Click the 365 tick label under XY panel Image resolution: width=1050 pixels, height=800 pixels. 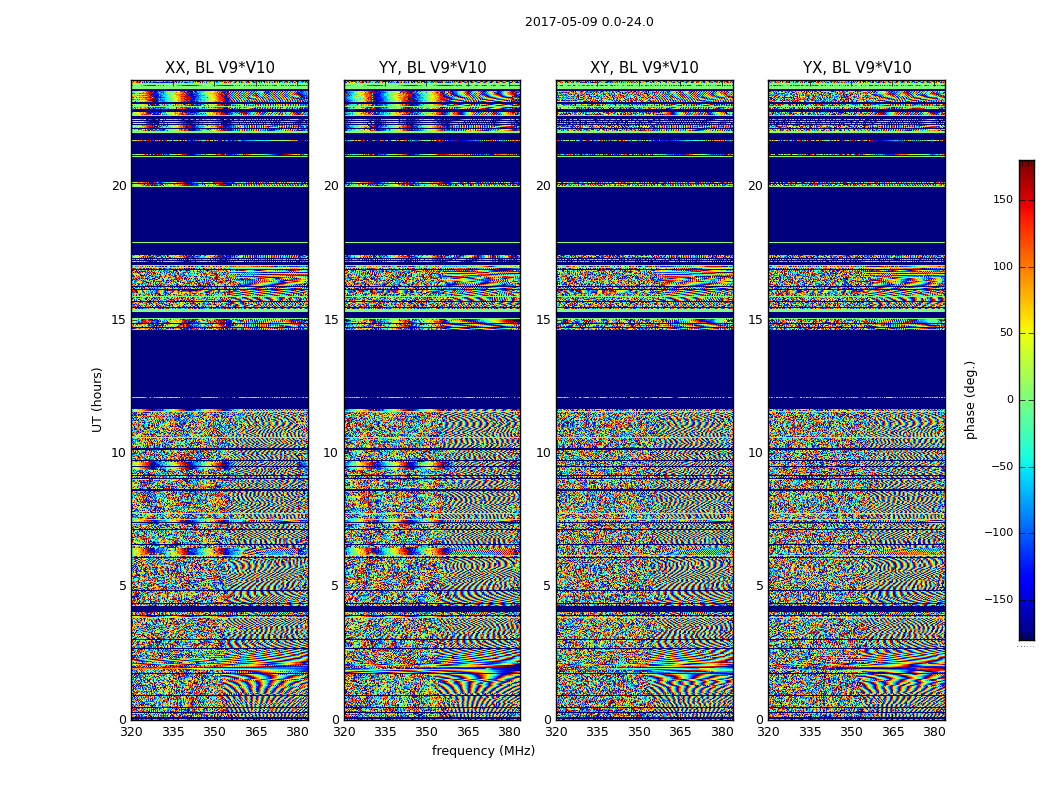[680, 732]
